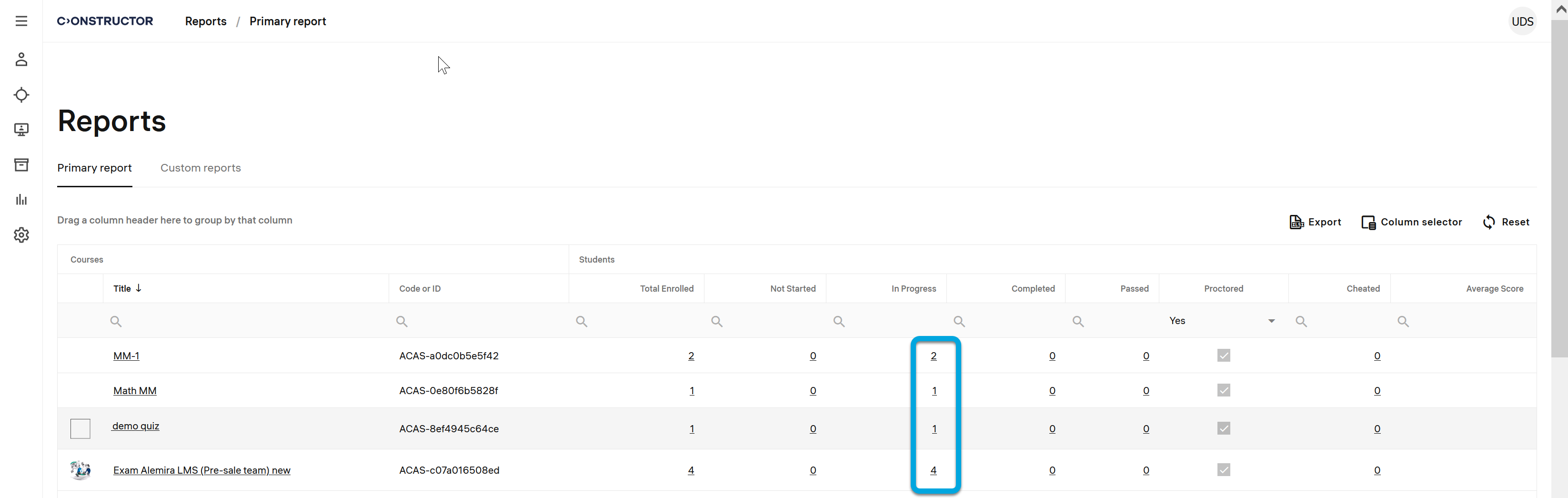This screenshot has height=498, width=1568.
Task: Click the Export button
Action: tap(1315, 222)
